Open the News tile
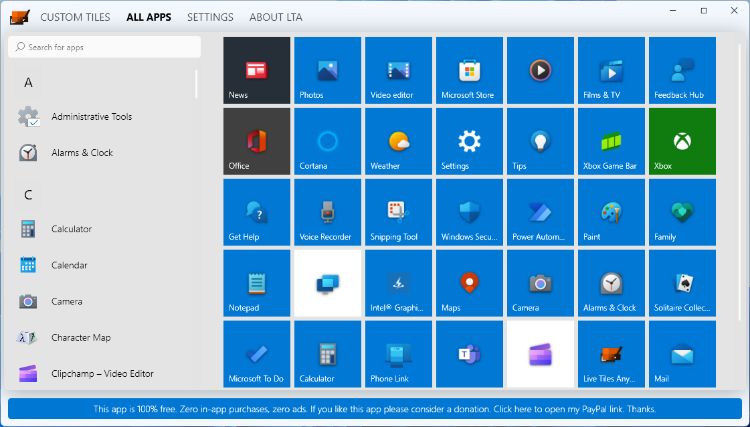The height and width of the screenshot is (427, 750). click(x=256, y=70)
